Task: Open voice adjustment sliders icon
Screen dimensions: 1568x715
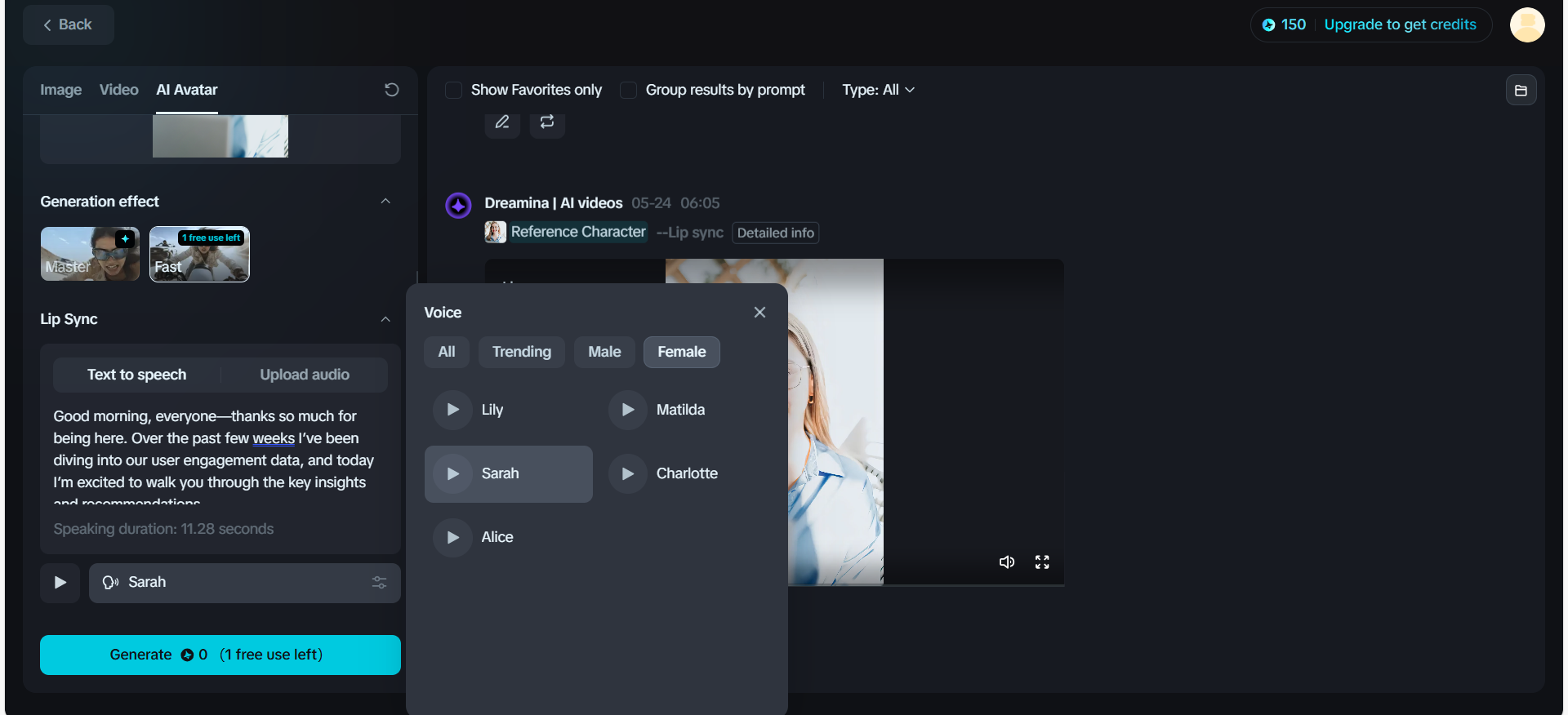Action: [x=379, y=583]
